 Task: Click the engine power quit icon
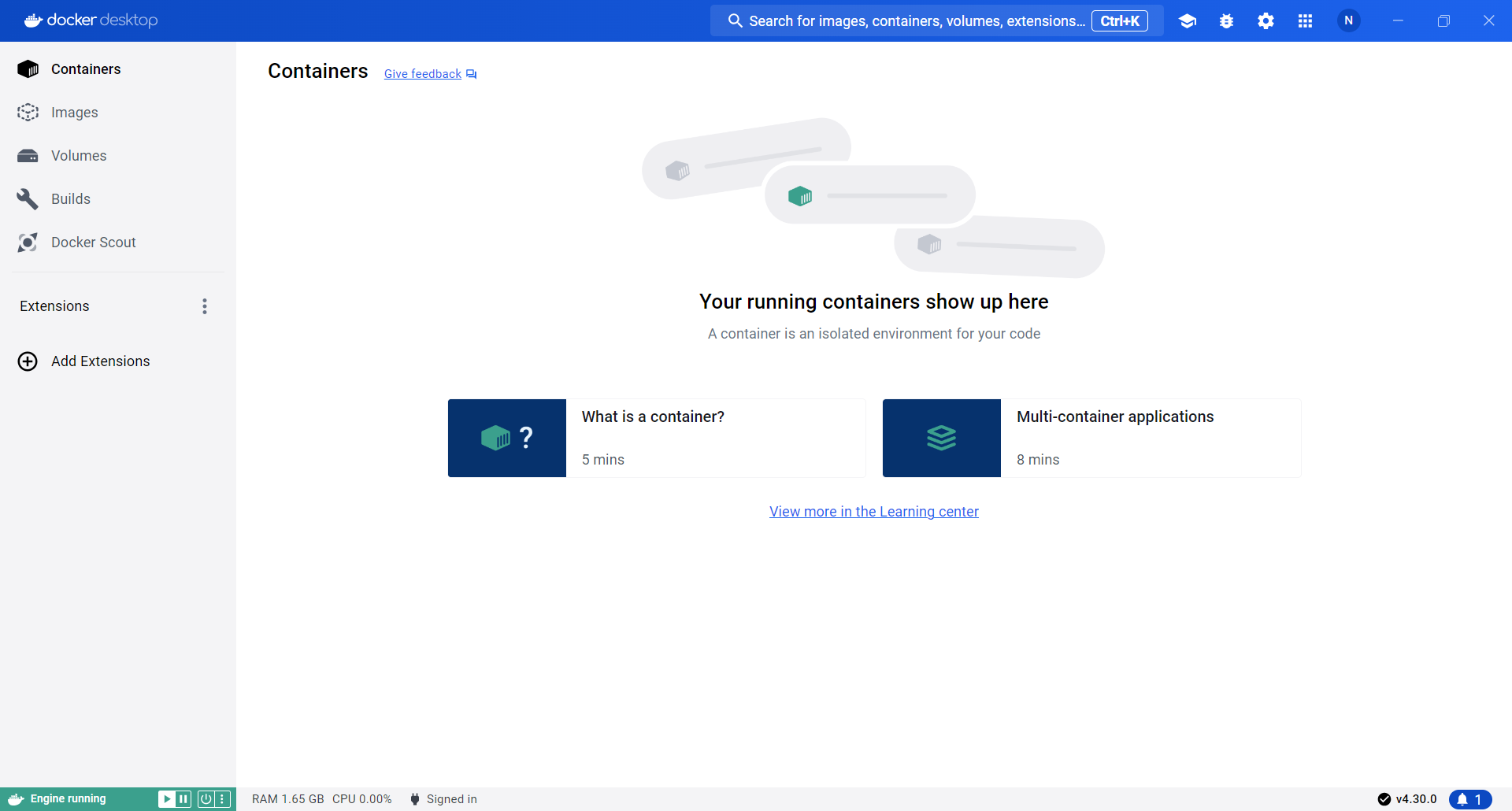click(x=206, y=799)
